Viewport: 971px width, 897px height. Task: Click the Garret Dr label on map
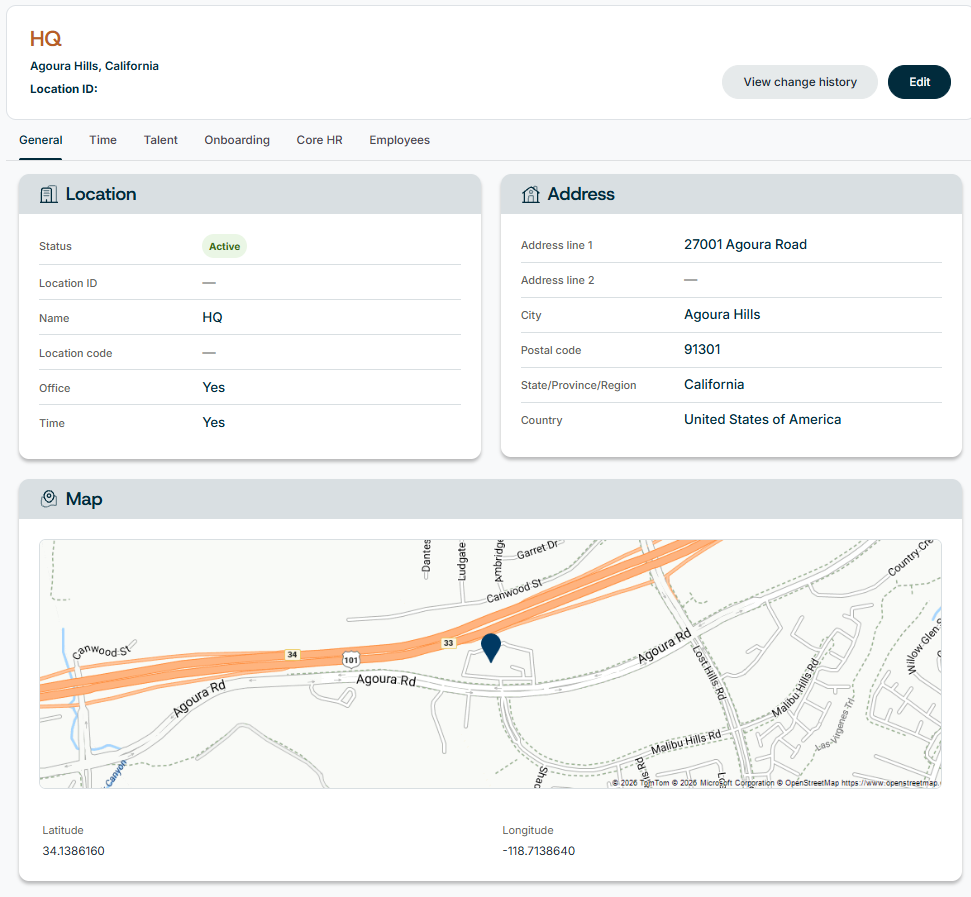pyautogui.click(x=538, y=549)
